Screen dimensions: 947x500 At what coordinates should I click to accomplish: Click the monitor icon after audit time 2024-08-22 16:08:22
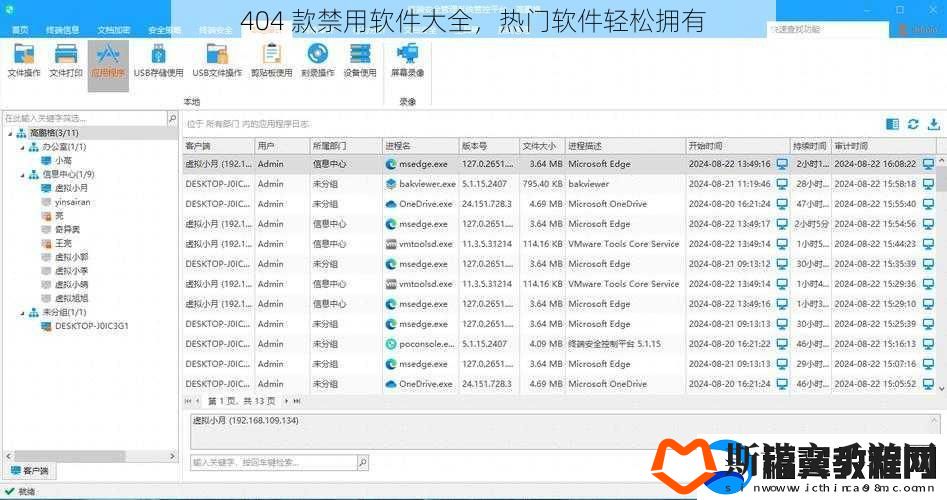(928, 164)
